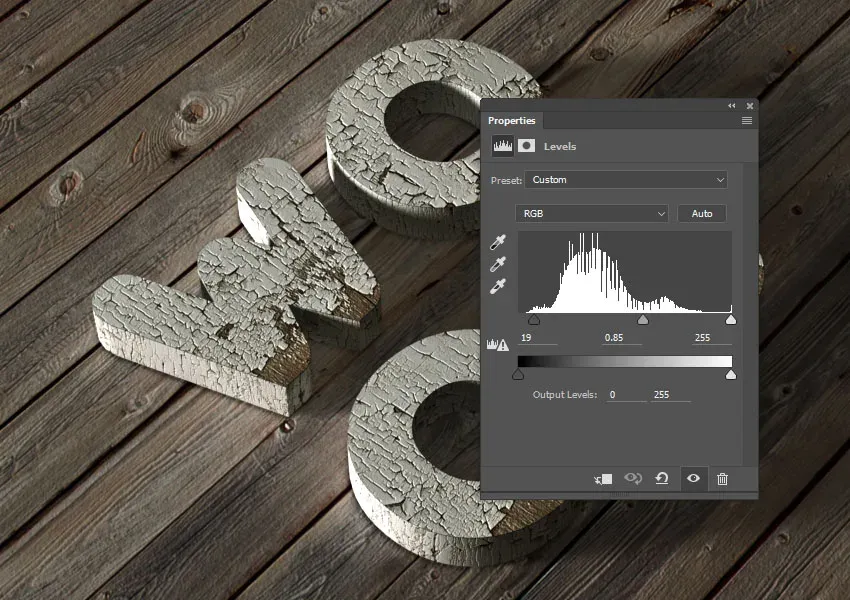Select the Levels adjustment histogram icon
850x600 pixels.
coord(503,146)
